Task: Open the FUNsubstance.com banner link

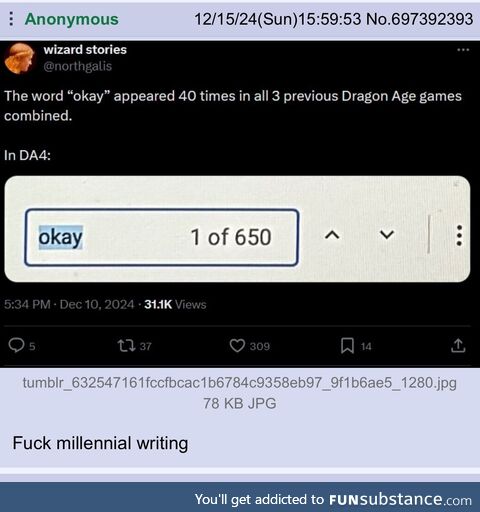Action: [x=333, y=499]
